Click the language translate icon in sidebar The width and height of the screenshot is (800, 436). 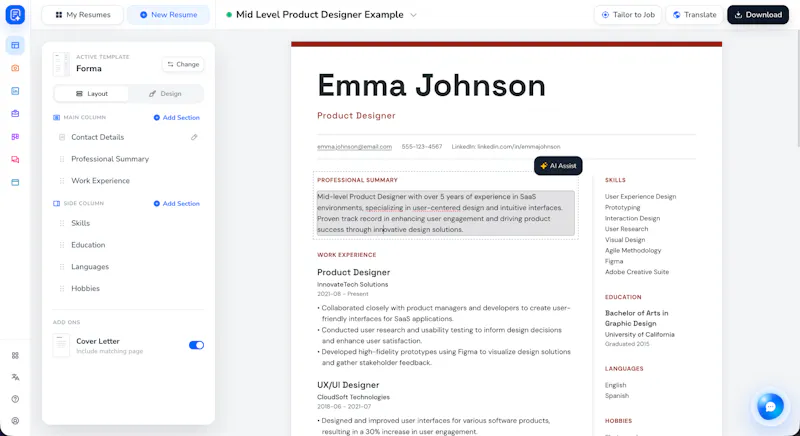pyautogui.click(x=15, y=377)
